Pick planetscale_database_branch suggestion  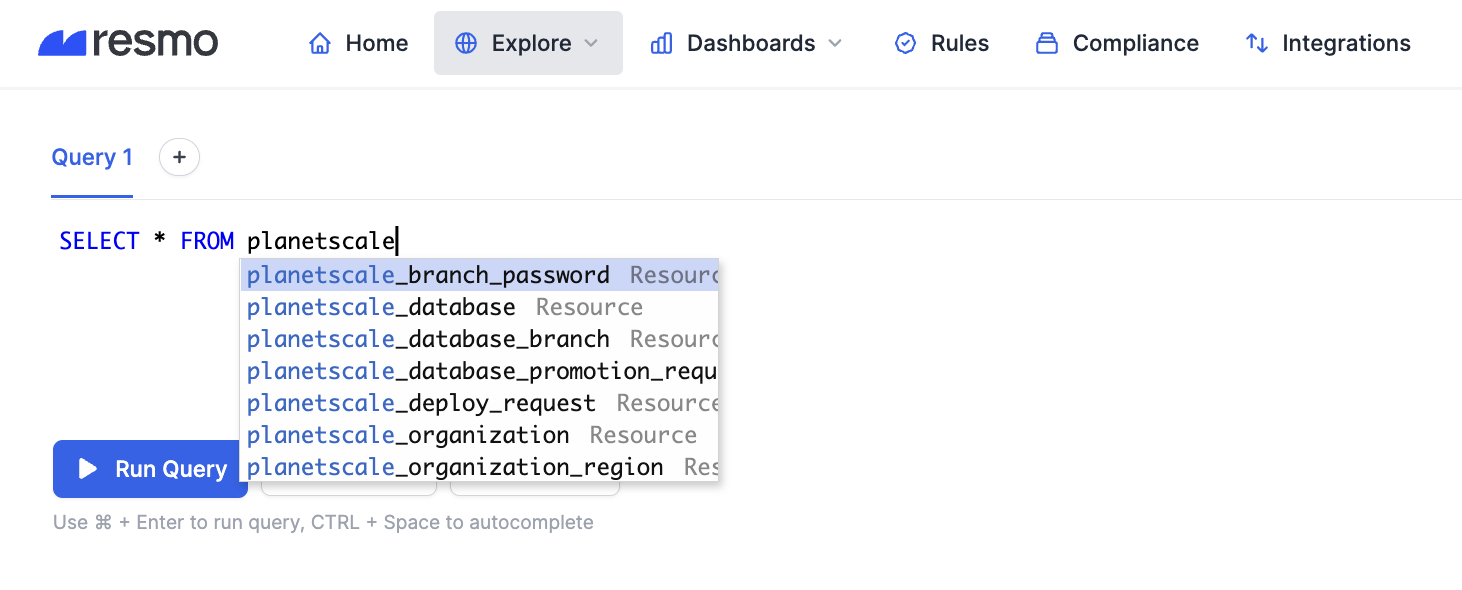click(x=428, y=339)
